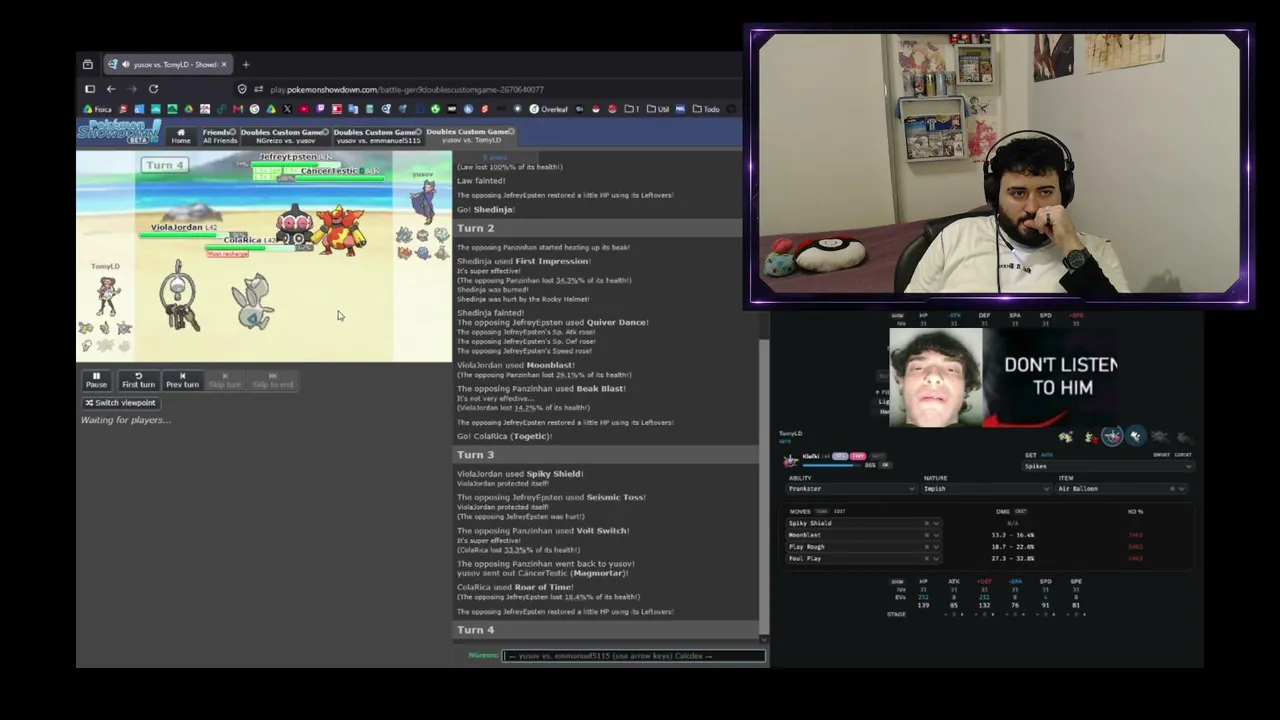1280x720 pixels.
Task: Open the Física Google Drive bookmark
Action: (97, 109)
